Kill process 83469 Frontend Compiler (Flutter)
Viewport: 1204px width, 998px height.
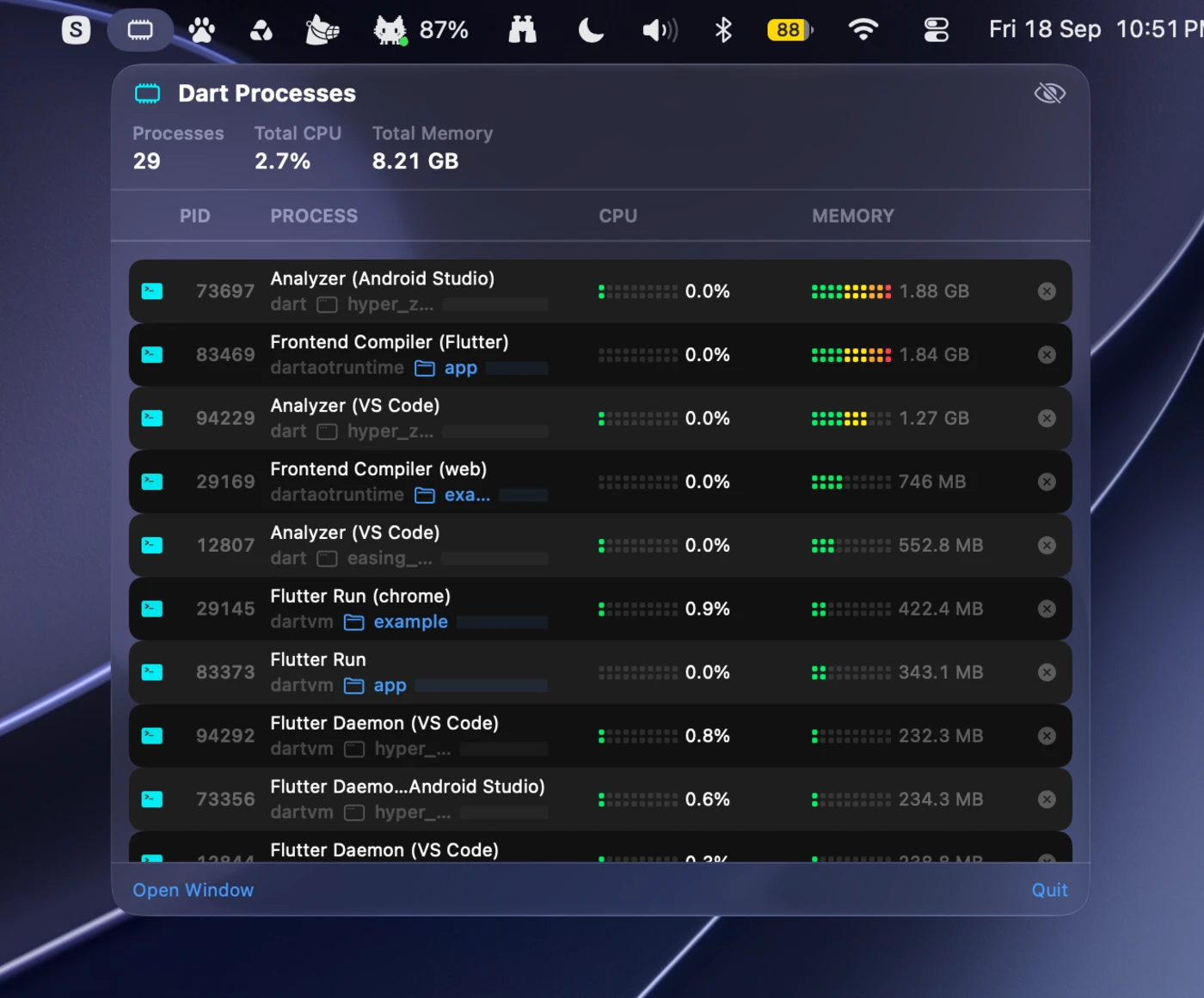pyautogui.click(x=1047, y=355)
